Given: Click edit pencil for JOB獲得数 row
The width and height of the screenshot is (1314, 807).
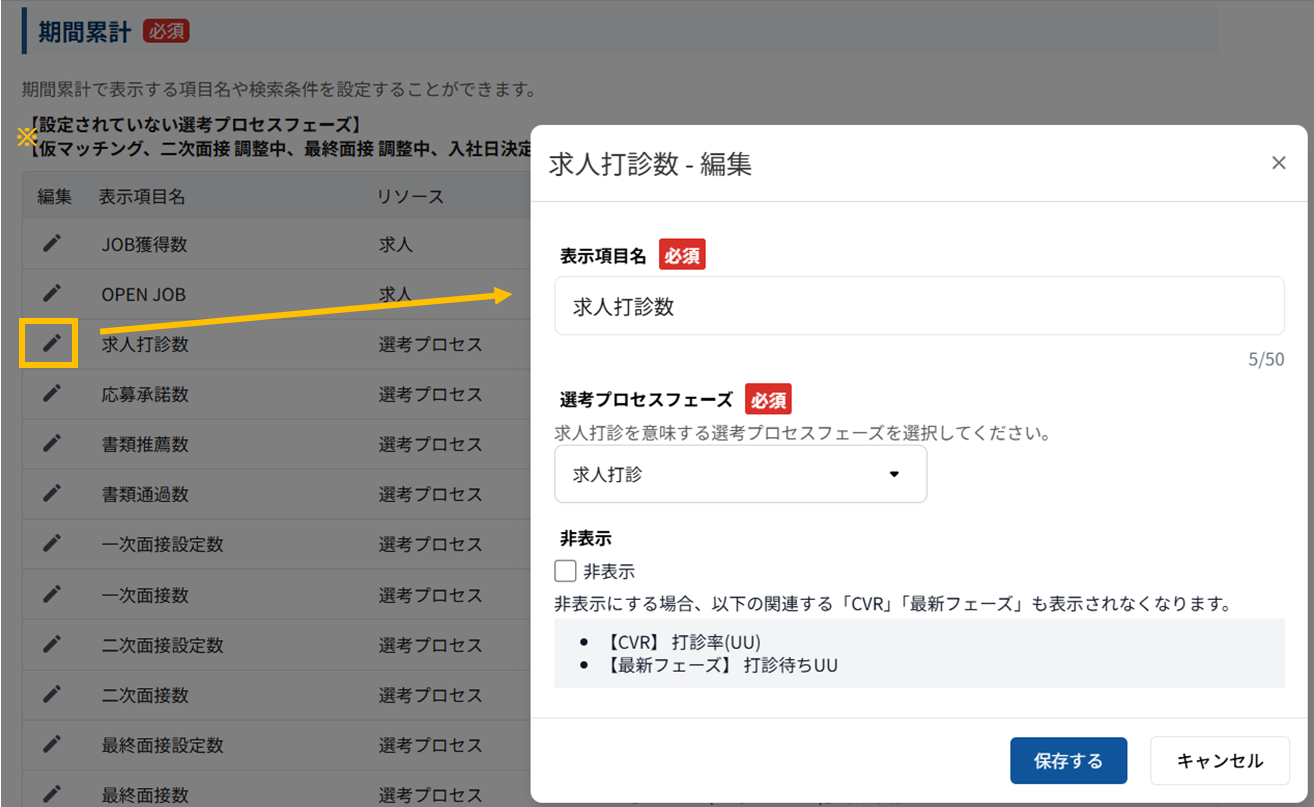Looking at the screenshot, I should [52, 243].
